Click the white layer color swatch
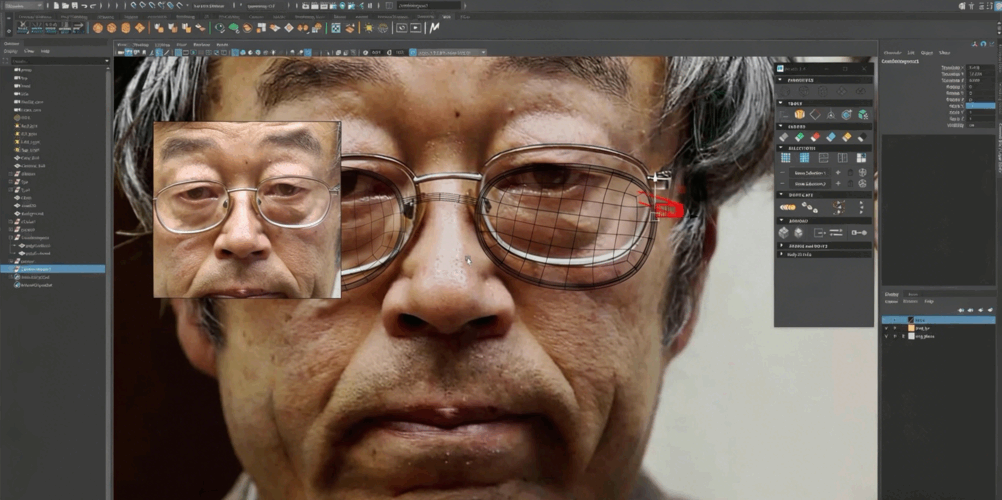Screen dimensions: 1002x500 click(912, 336)
